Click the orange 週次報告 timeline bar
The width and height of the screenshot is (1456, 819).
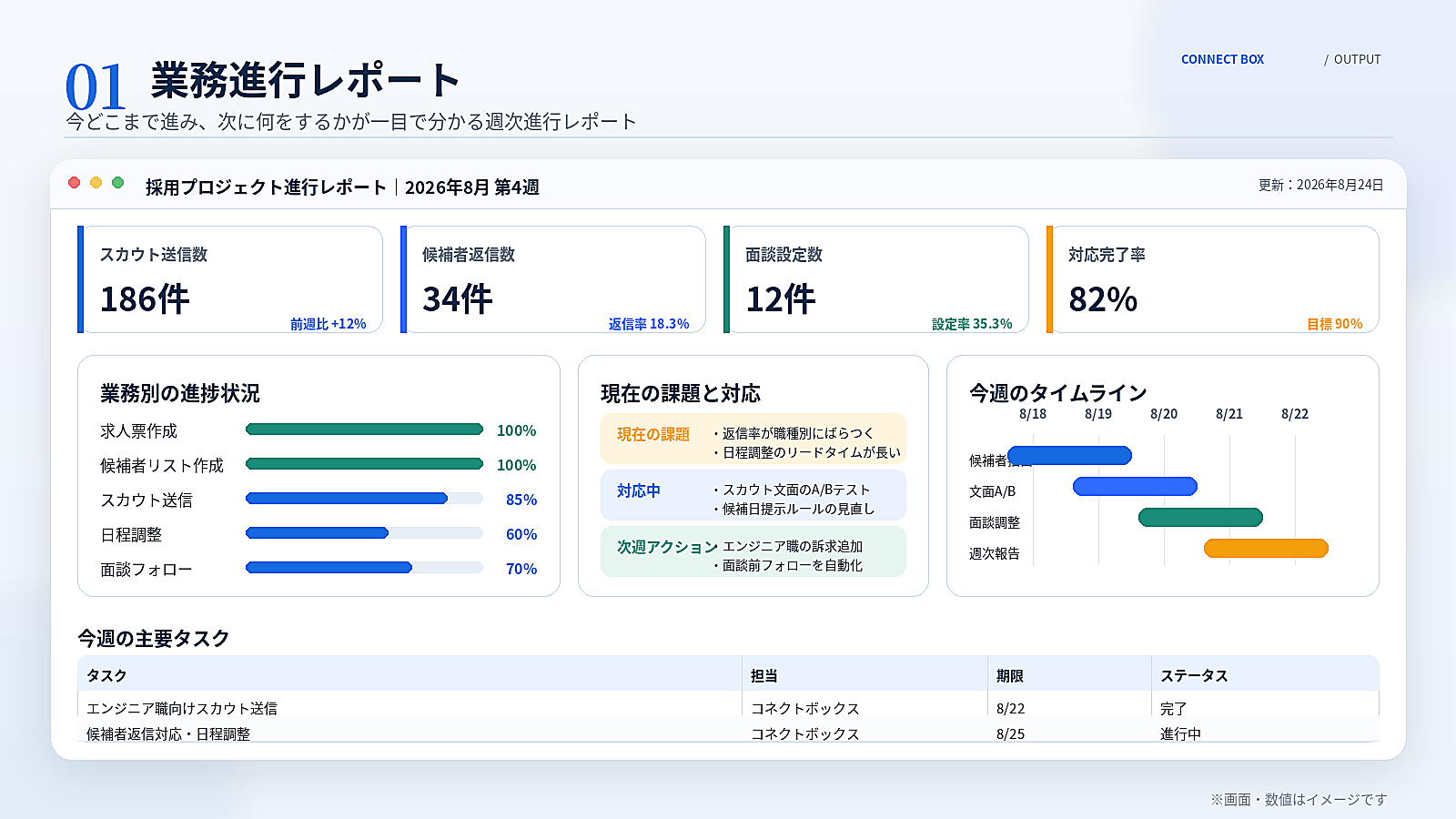click(1267, 549)
